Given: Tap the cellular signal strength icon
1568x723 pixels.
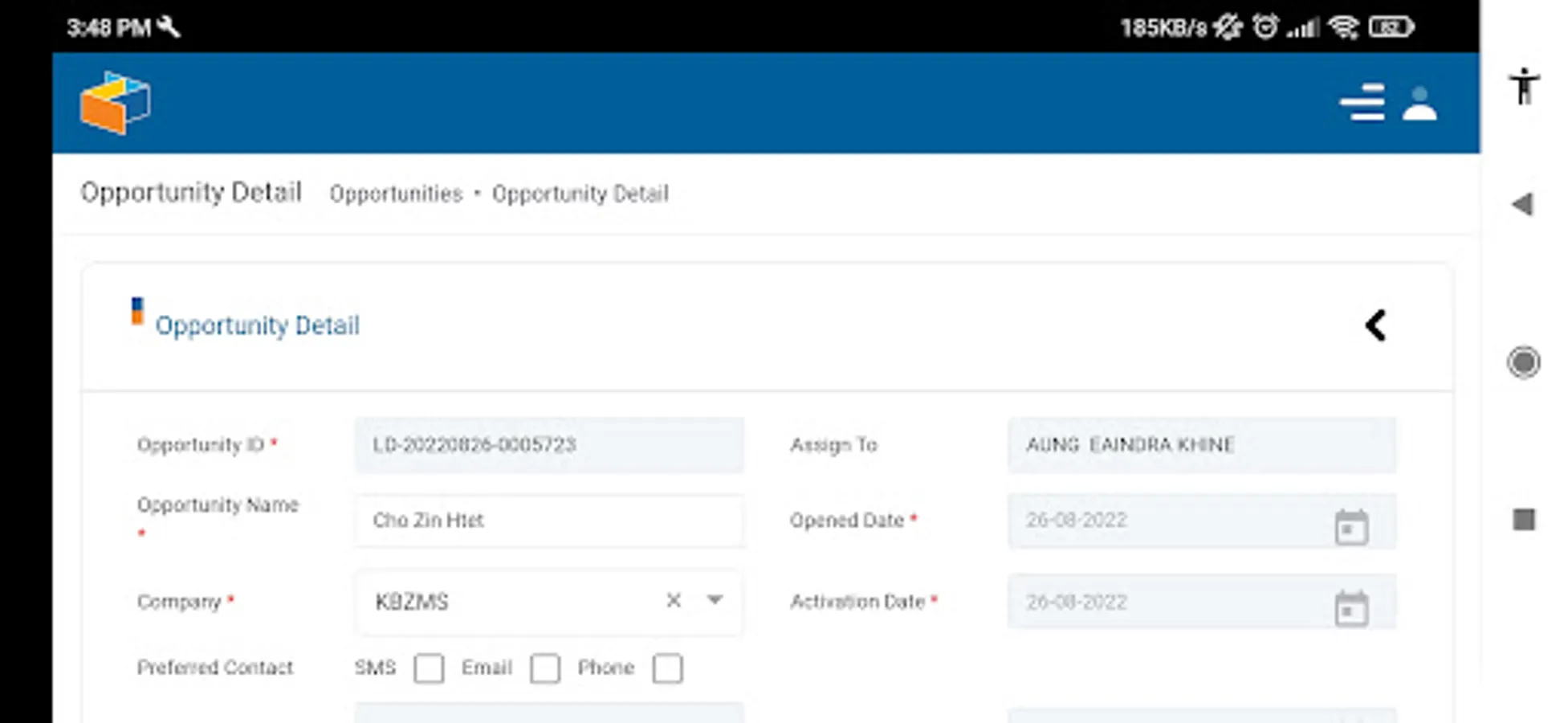Looking at the screenshot, I should [x=1303, y=29].
